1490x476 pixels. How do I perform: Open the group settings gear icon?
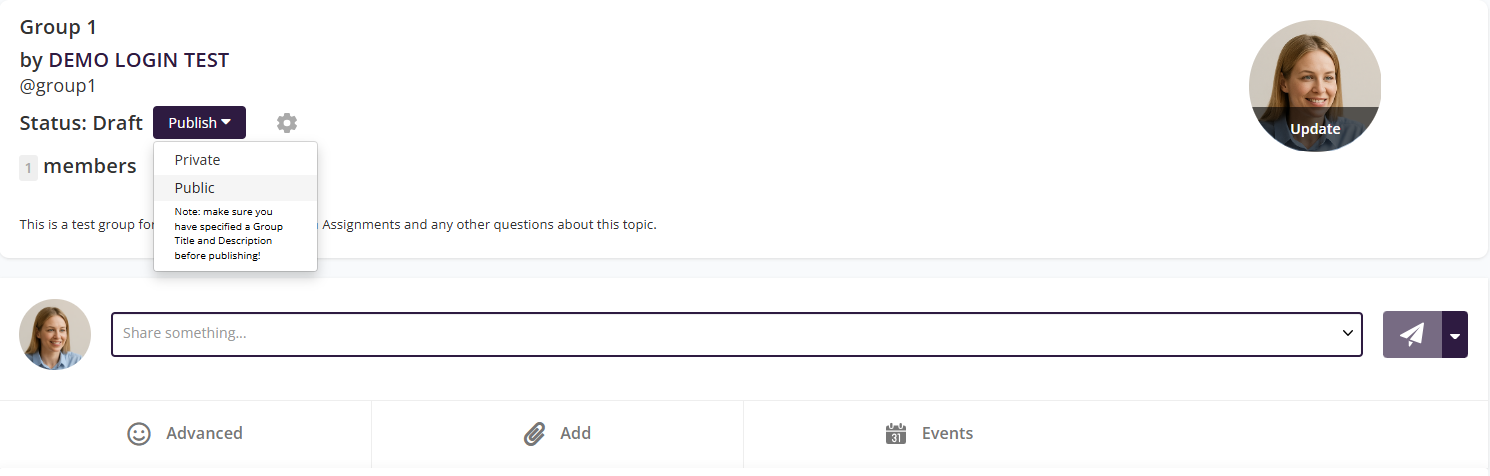coord(287,123)
